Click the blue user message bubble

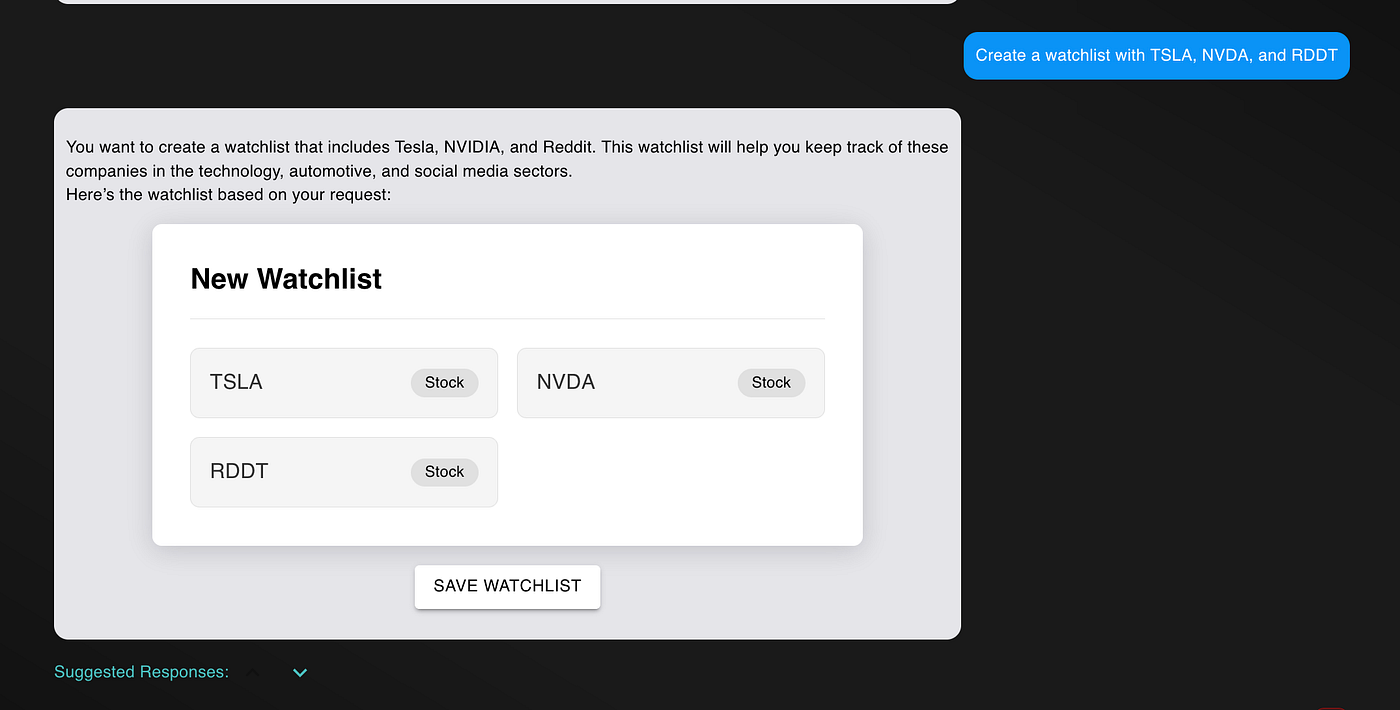[x=1156, y=55]
